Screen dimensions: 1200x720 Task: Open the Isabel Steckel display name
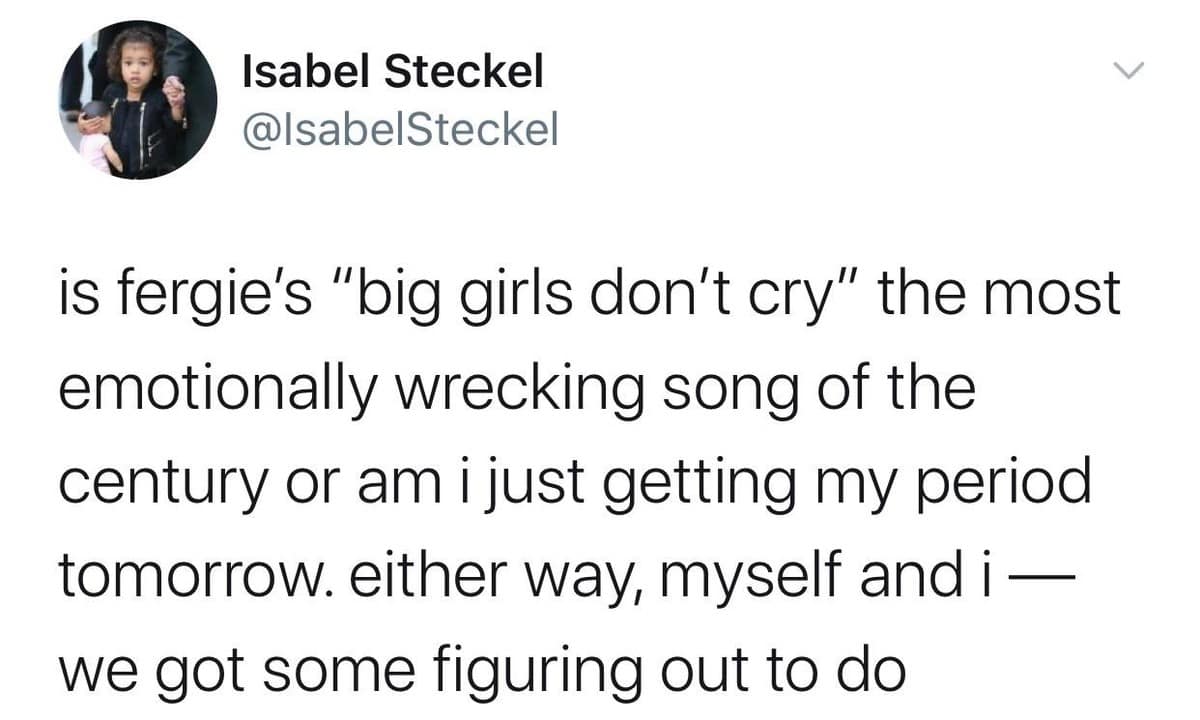pos(393,71)
